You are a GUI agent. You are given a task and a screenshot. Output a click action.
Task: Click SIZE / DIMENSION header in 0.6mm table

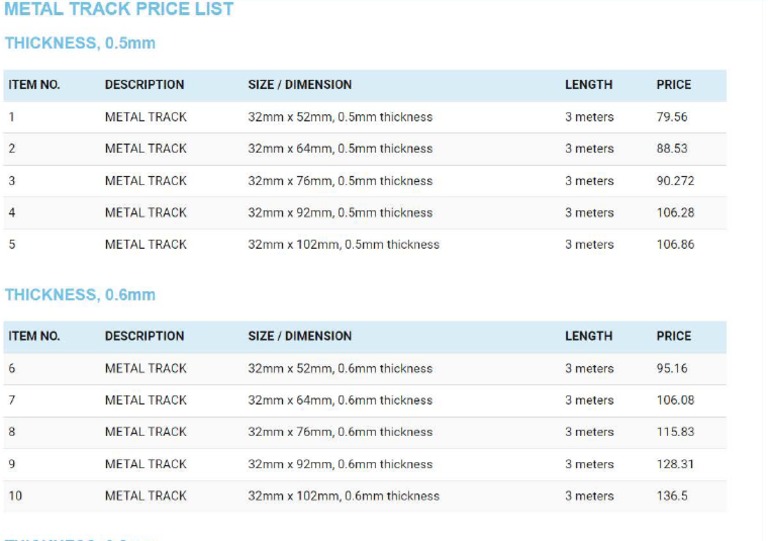click(x=300, y=336)
